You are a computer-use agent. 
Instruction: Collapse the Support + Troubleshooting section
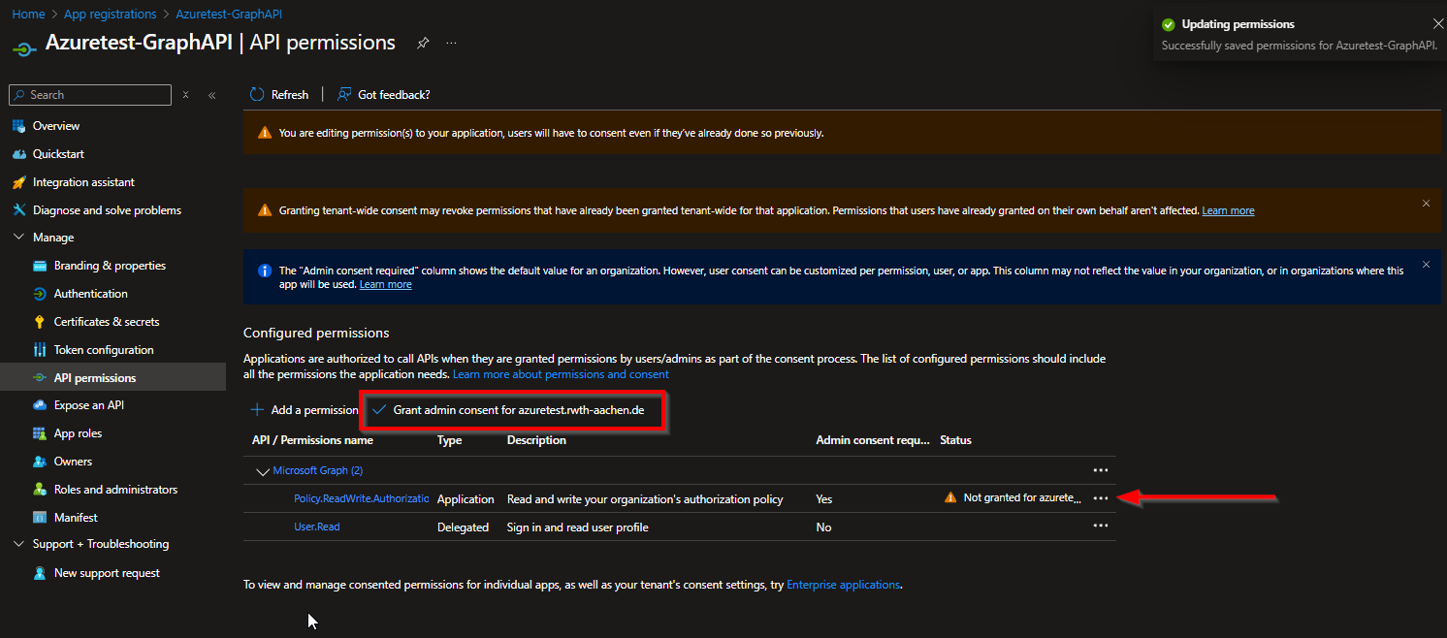(19, 544)
